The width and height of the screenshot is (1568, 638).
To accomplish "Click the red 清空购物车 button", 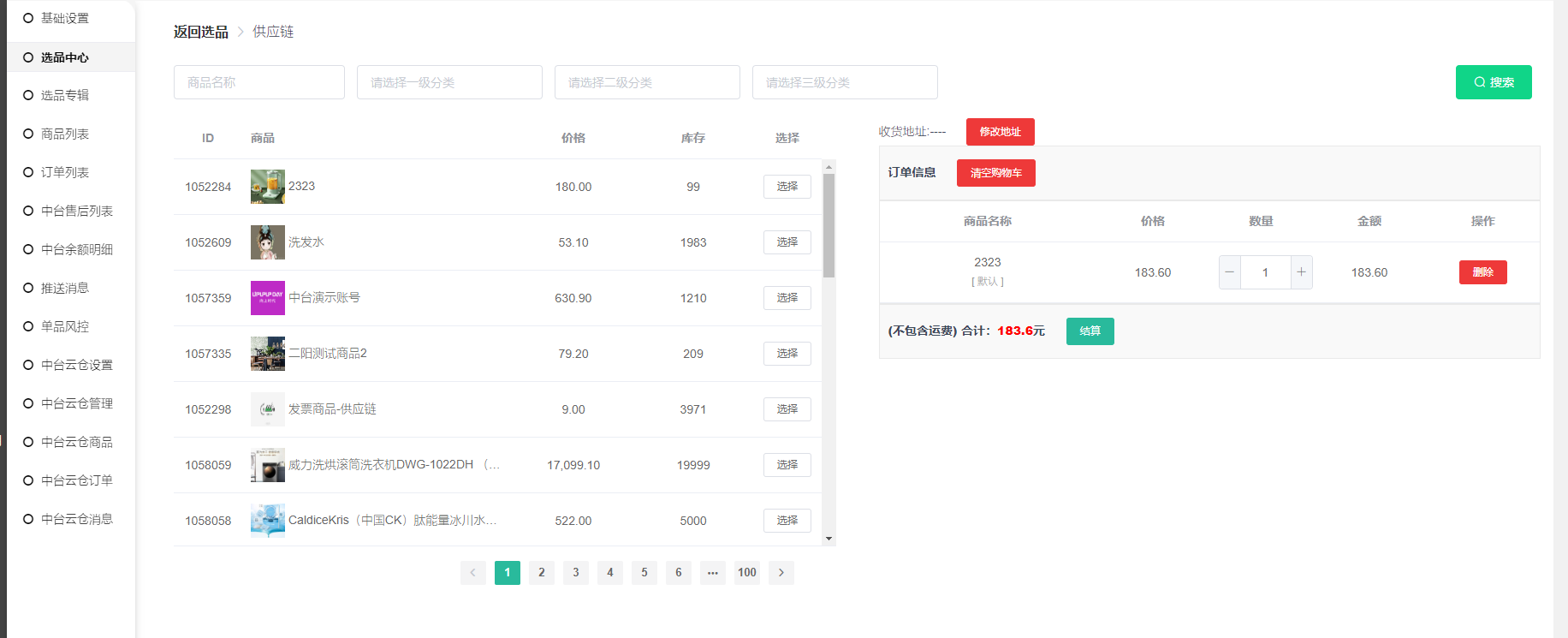I will (996, 173).
